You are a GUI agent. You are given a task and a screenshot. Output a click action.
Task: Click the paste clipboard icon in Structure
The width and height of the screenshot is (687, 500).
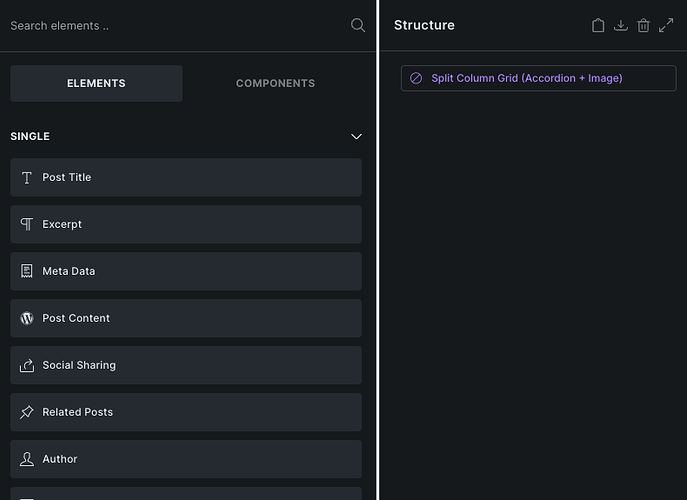598,25
